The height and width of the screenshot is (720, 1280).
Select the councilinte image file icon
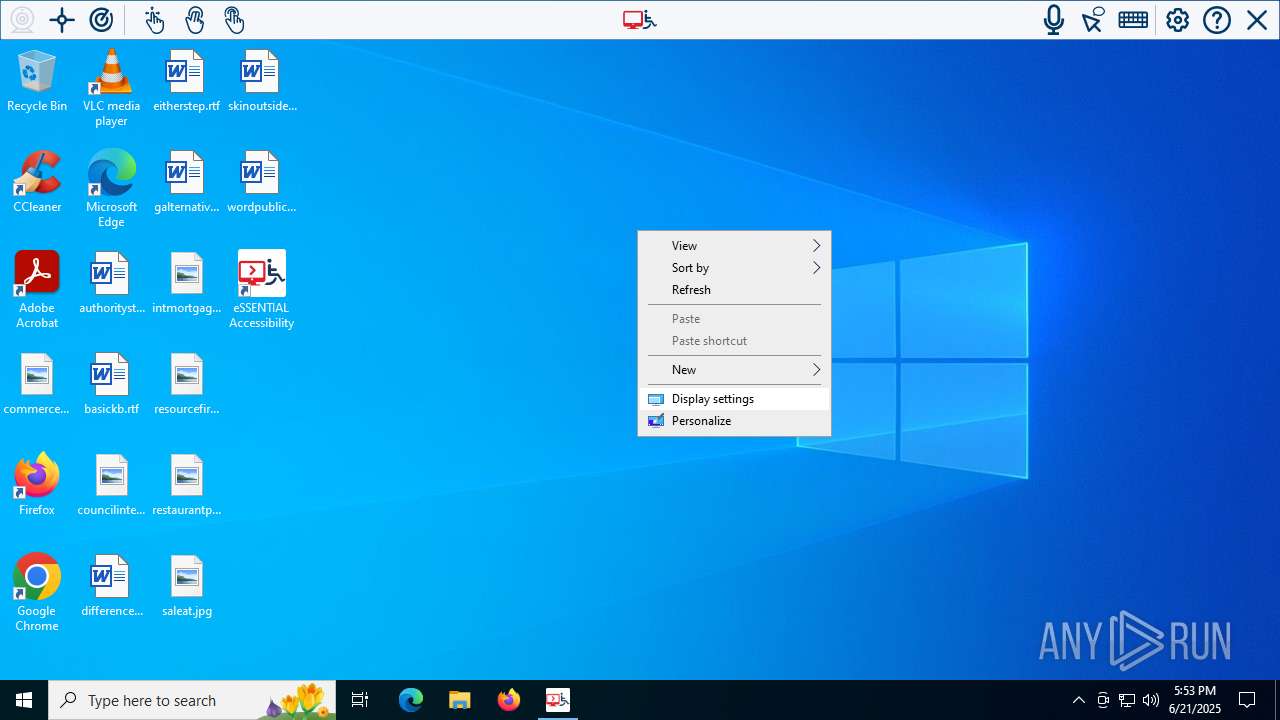[111, 485]
